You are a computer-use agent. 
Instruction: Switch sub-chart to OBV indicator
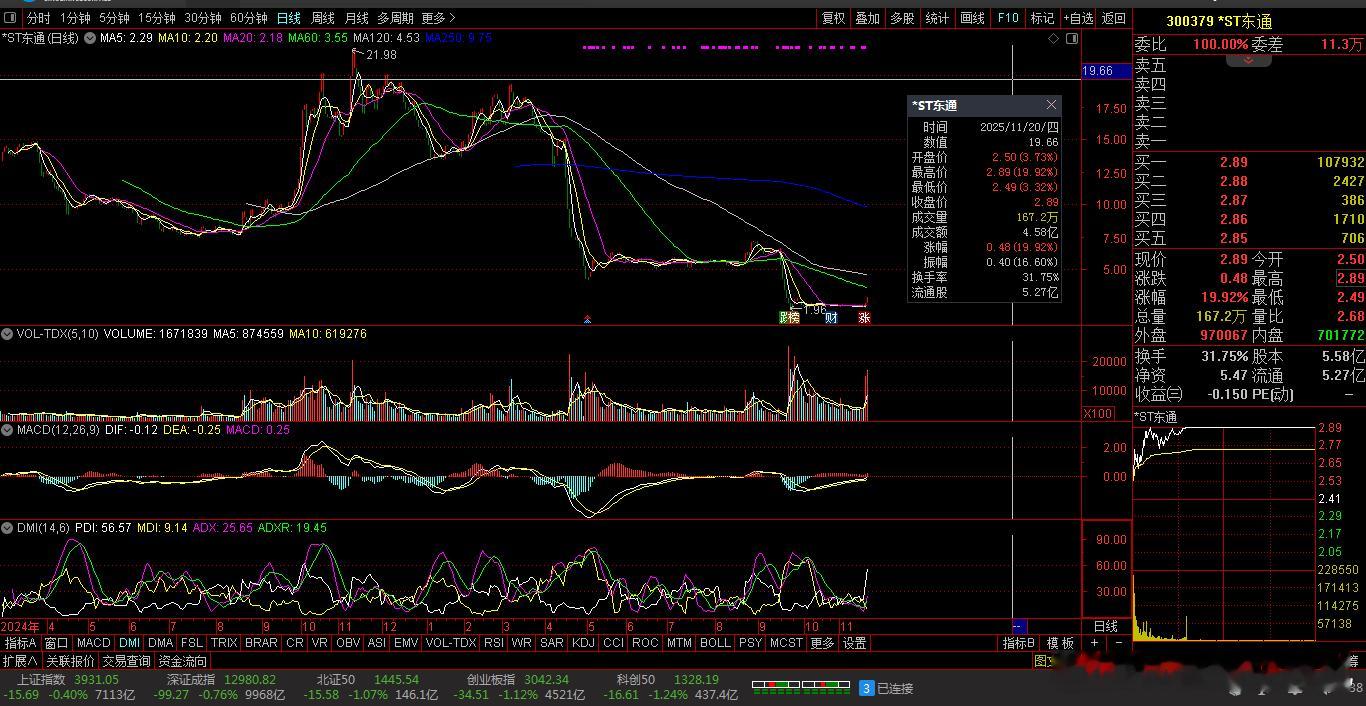348,643
